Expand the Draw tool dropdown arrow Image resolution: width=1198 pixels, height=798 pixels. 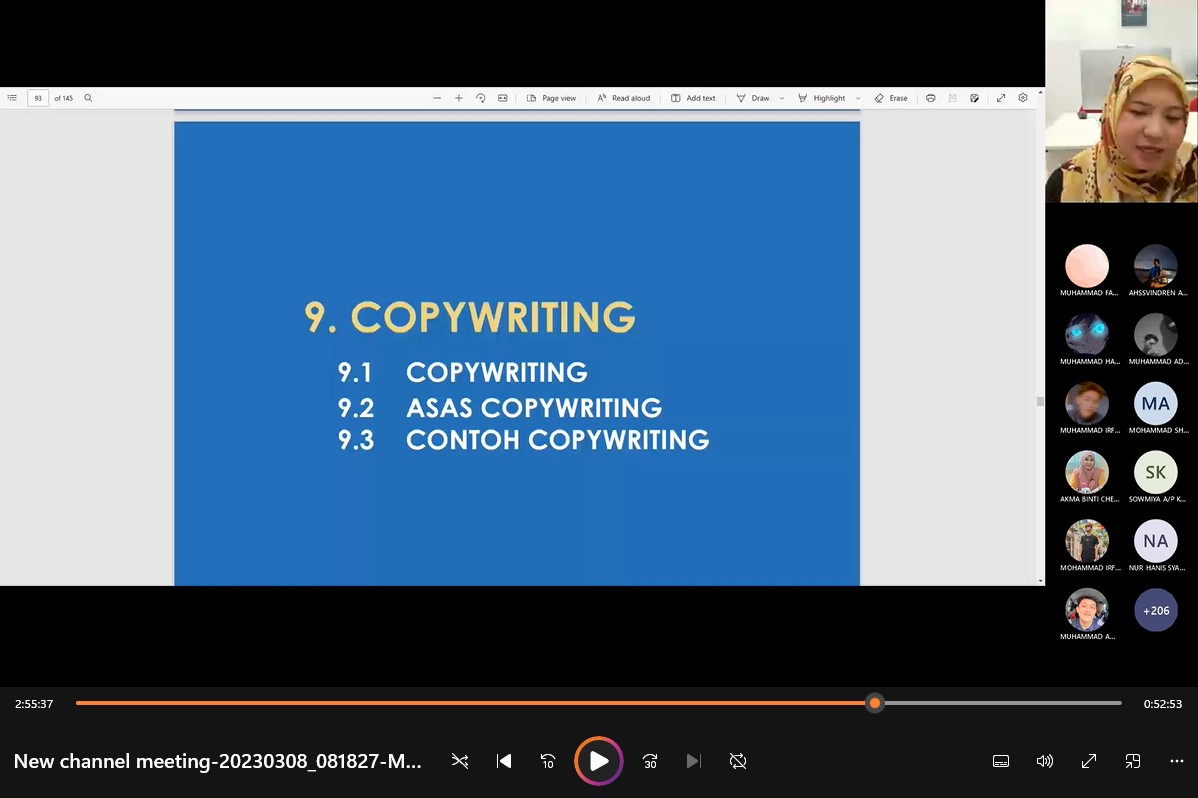click(782, 99)
